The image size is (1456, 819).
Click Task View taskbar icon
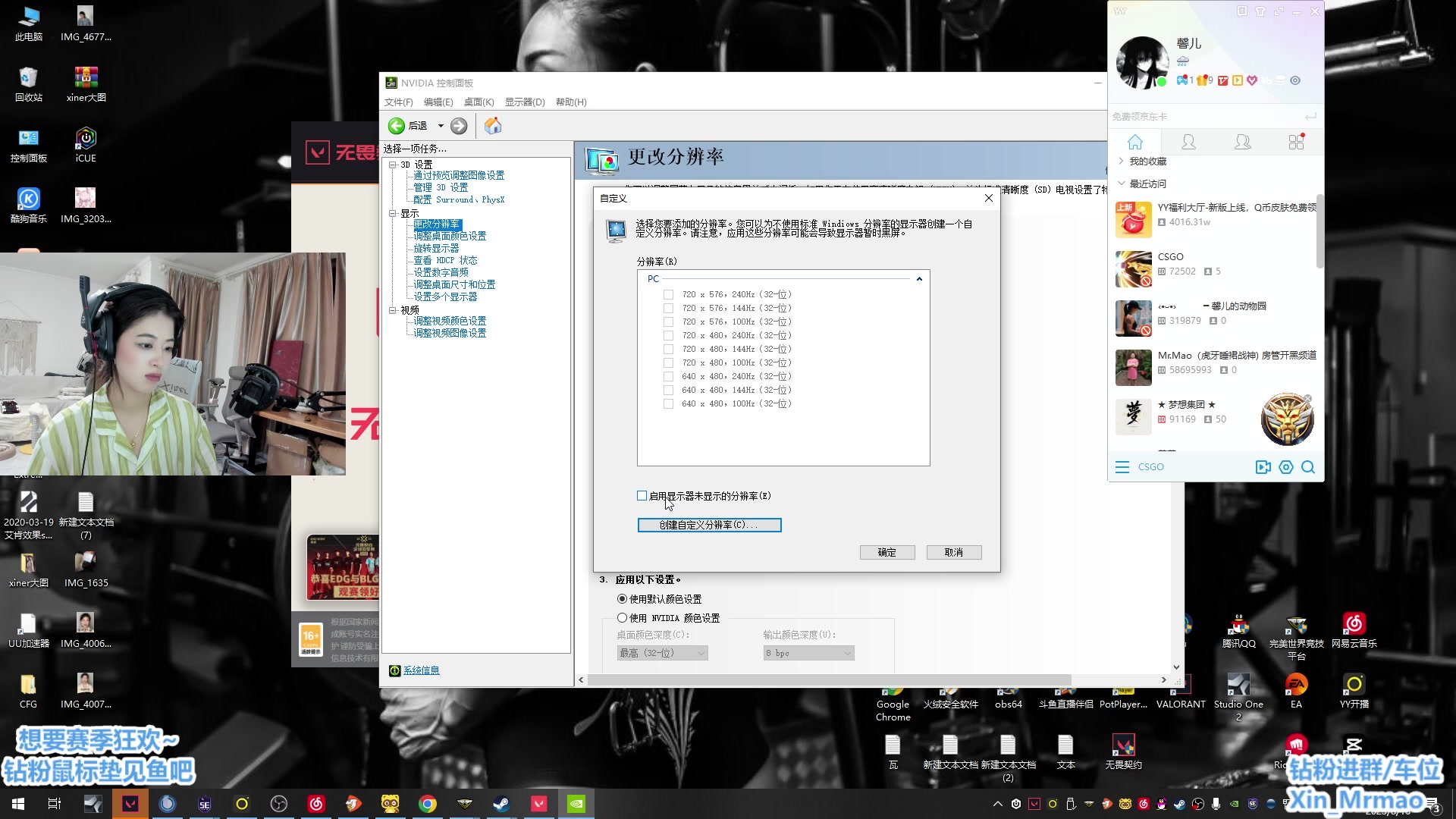click(55, 804)
